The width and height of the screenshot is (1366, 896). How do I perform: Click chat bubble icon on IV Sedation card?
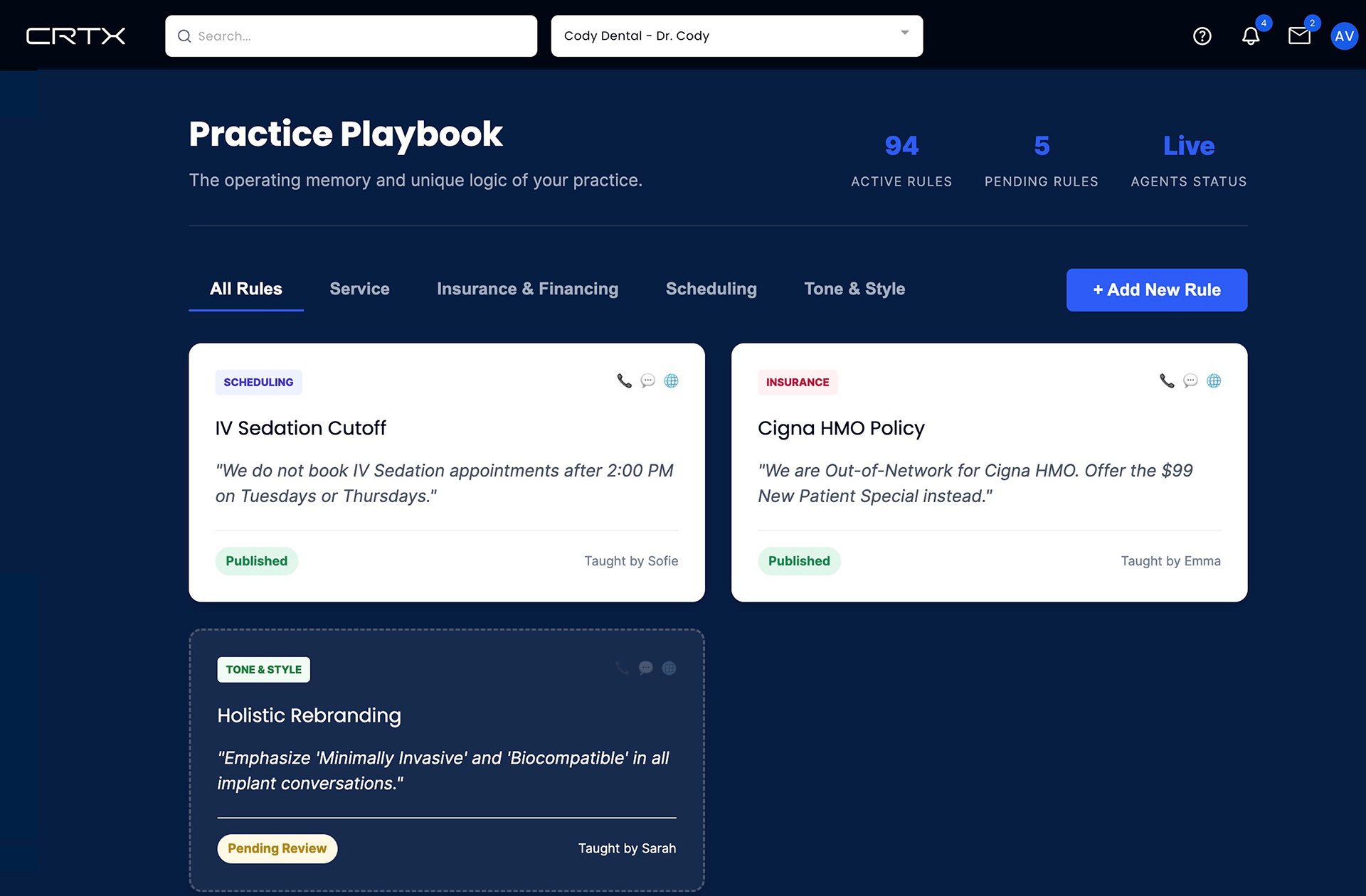point(647,381)
